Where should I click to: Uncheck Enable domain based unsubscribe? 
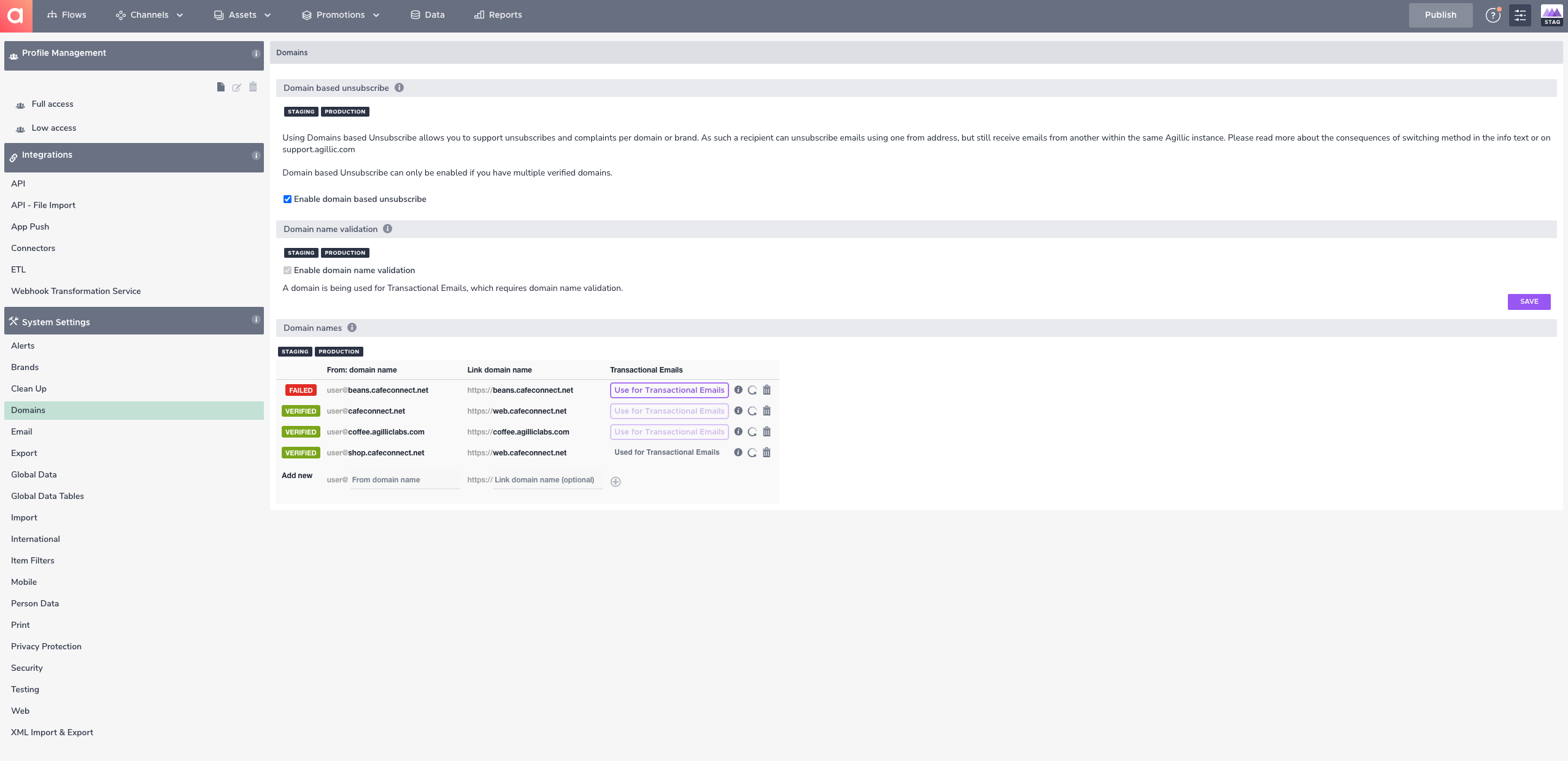click(287, 199)
